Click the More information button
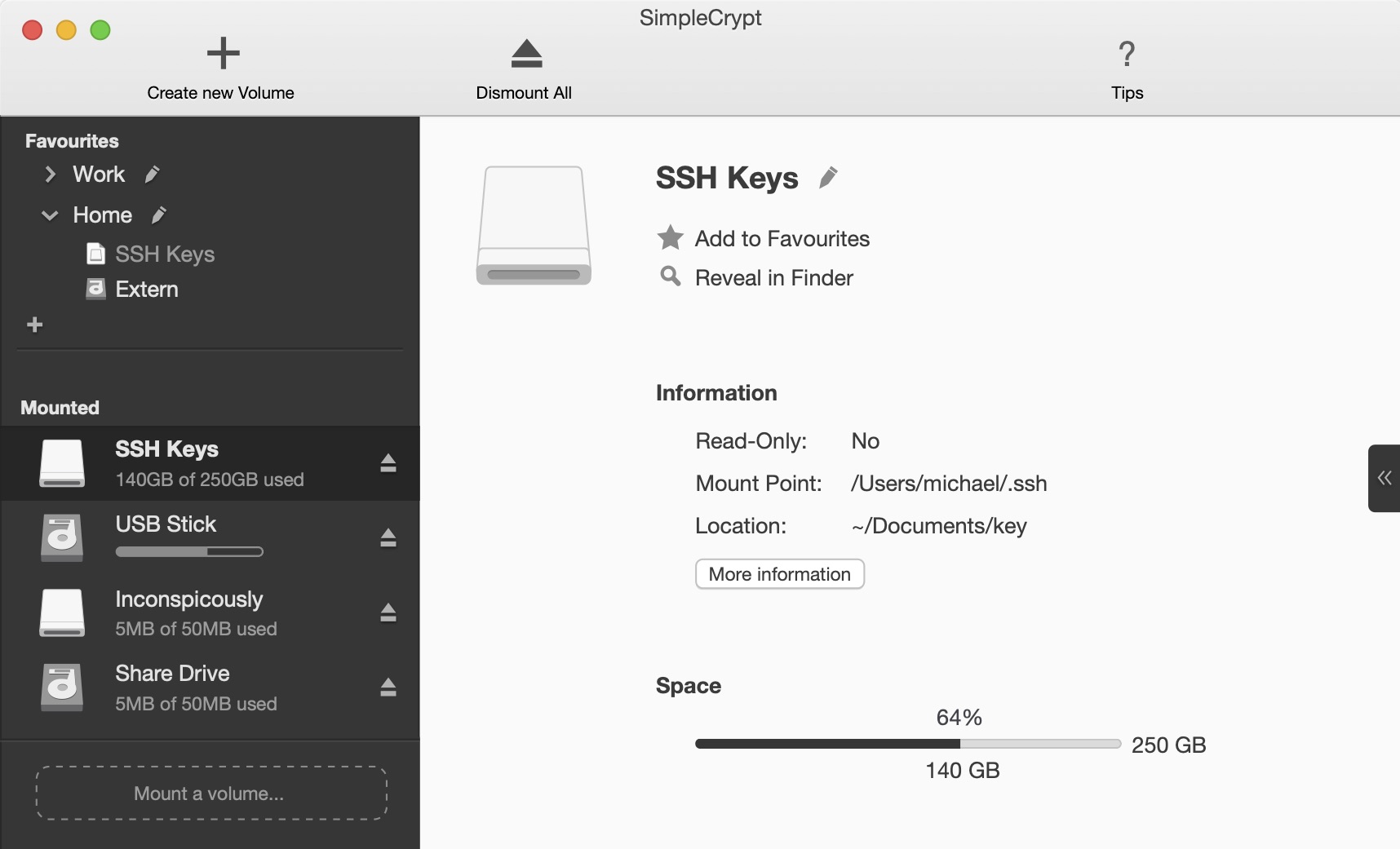This screenshot has width=1400, height=849. [780, 574]
